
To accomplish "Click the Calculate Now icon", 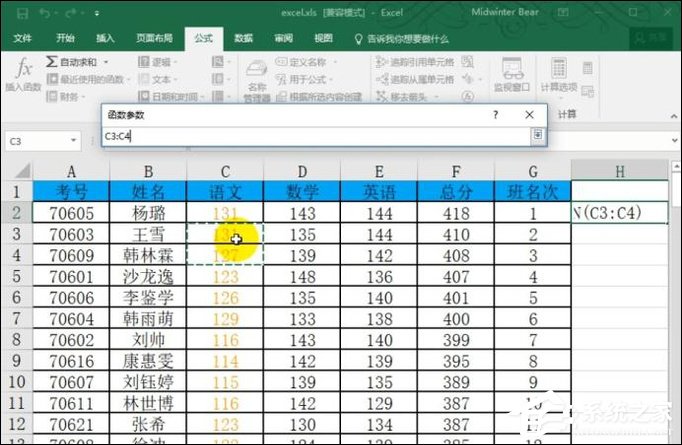I will (x=588, y=67).
